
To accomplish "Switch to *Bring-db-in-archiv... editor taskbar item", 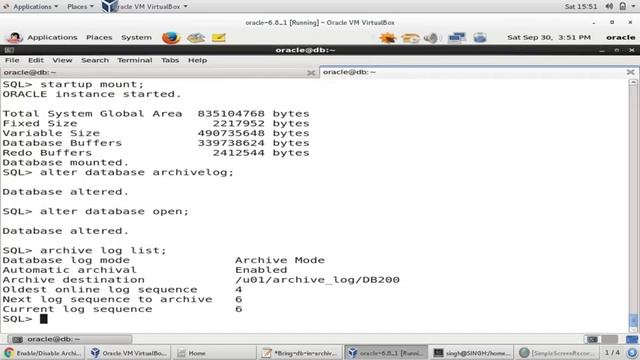I will click(x=299, y=353).
